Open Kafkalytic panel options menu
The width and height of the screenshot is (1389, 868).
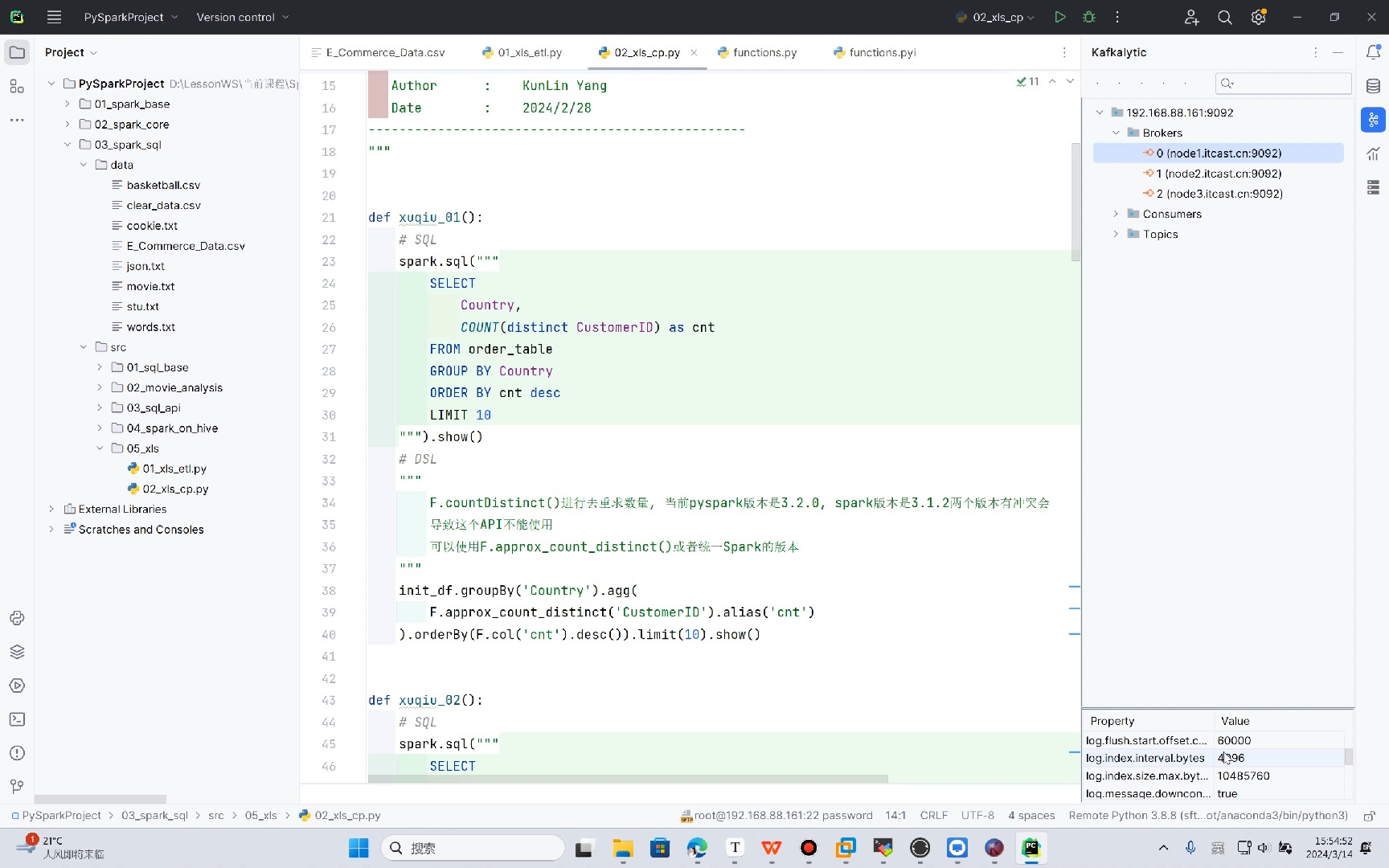1315,52
